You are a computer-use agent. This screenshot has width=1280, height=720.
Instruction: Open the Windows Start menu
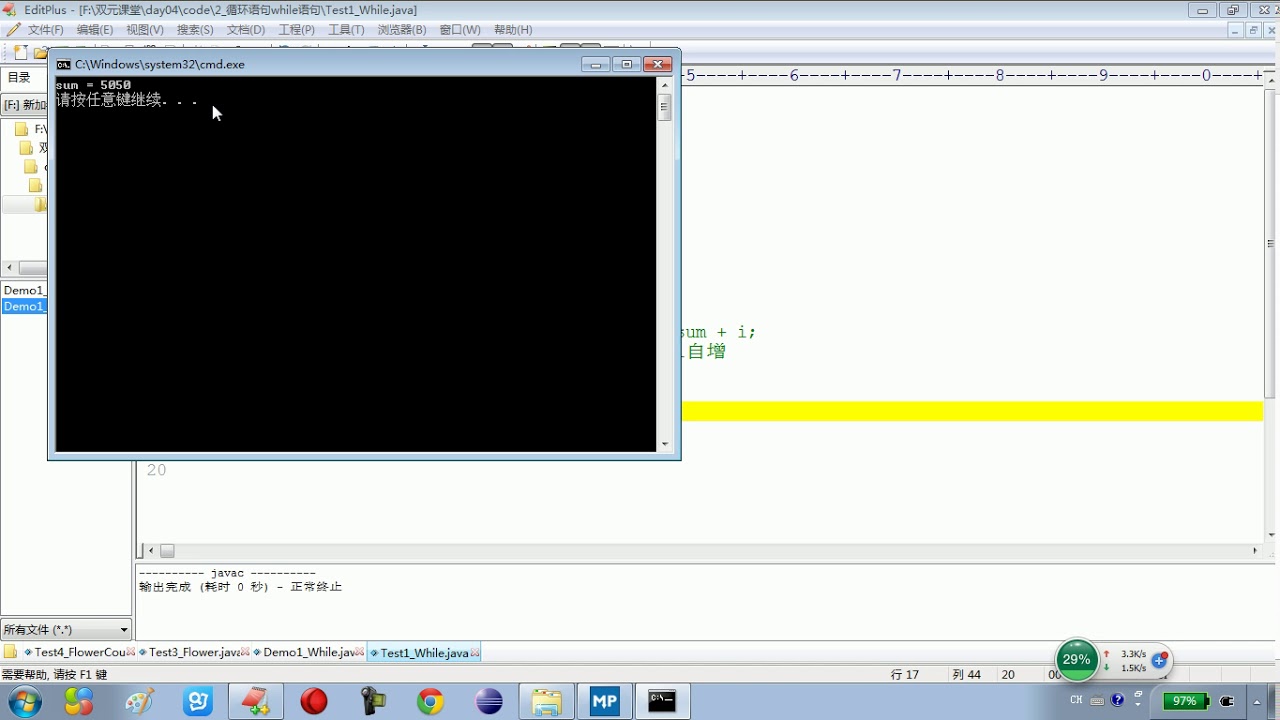click(x=24, y=702)
